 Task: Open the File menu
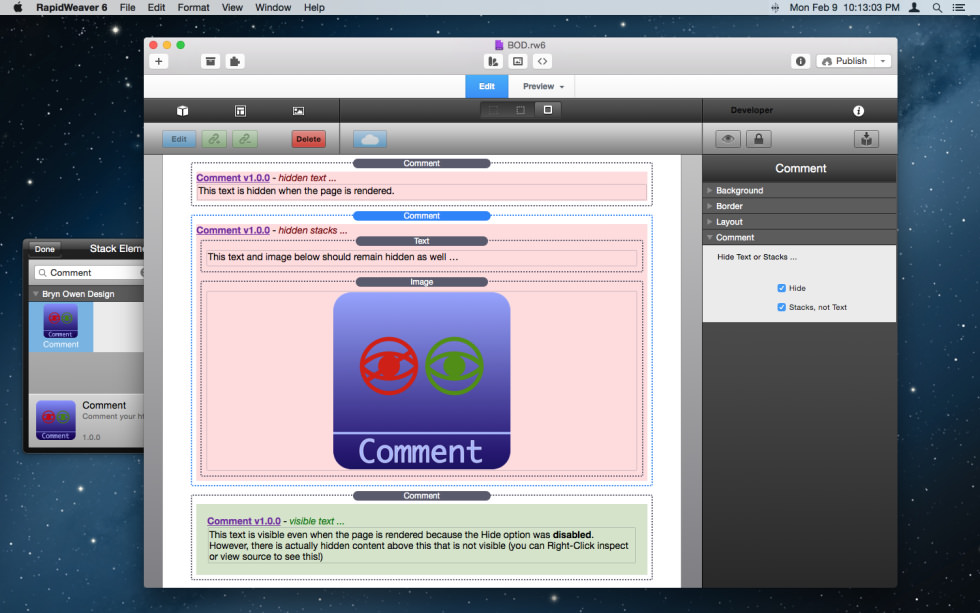coord(128,7)
